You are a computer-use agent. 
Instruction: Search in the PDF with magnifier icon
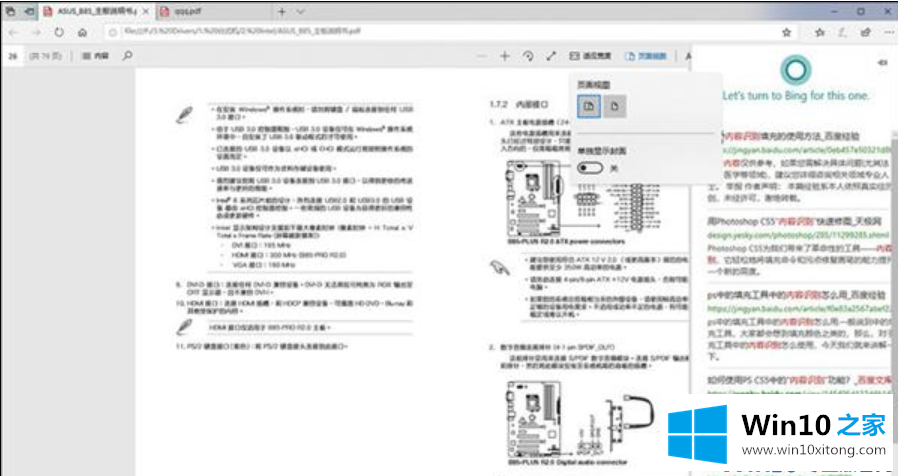127,56
